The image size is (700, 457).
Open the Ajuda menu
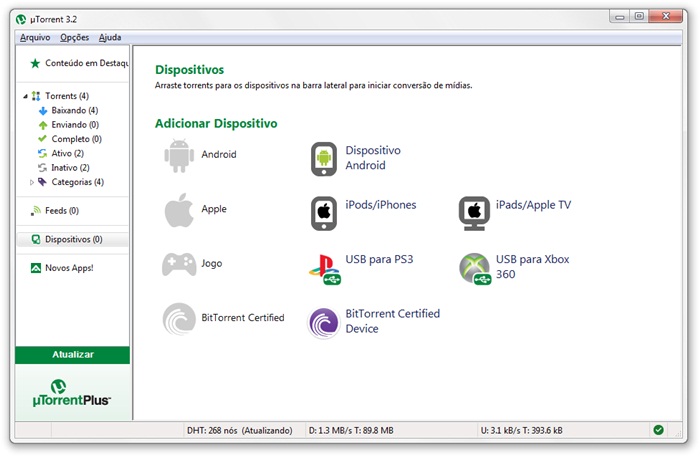click(x=110, y=37)
